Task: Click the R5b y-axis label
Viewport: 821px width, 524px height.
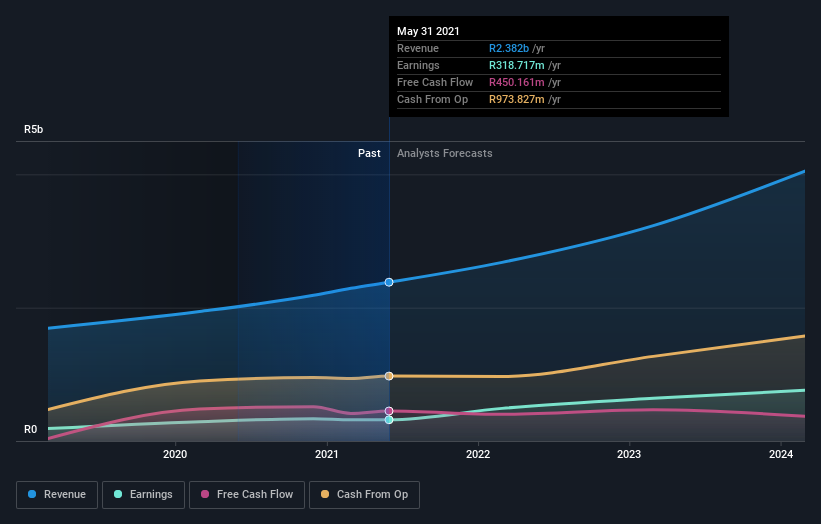Action: pyautogui.click(x=34, y=129)
